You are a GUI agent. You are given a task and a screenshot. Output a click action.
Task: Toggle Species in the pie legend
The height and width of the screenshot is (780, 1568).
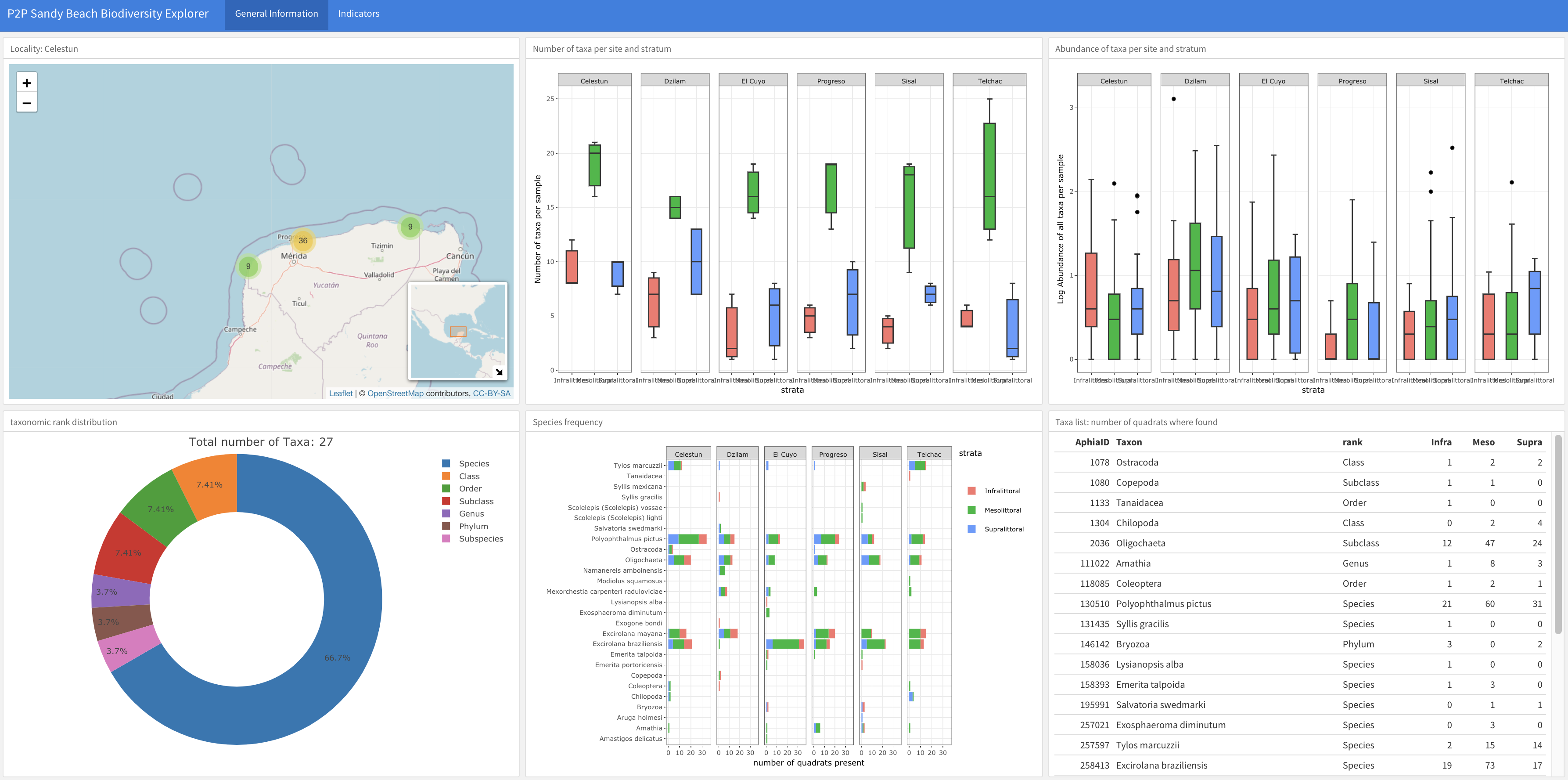click(474, 463)
